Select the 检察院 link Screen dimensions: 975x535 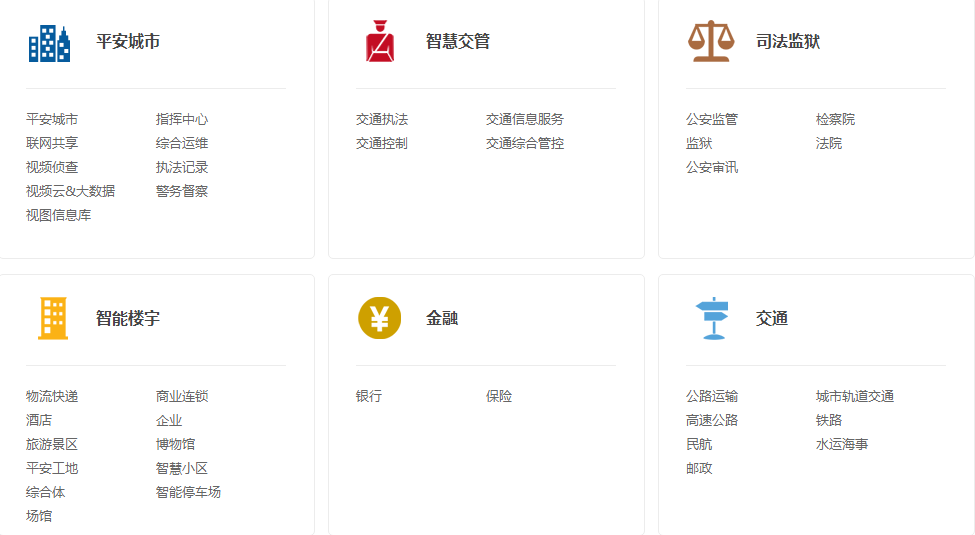pos(835,119)
